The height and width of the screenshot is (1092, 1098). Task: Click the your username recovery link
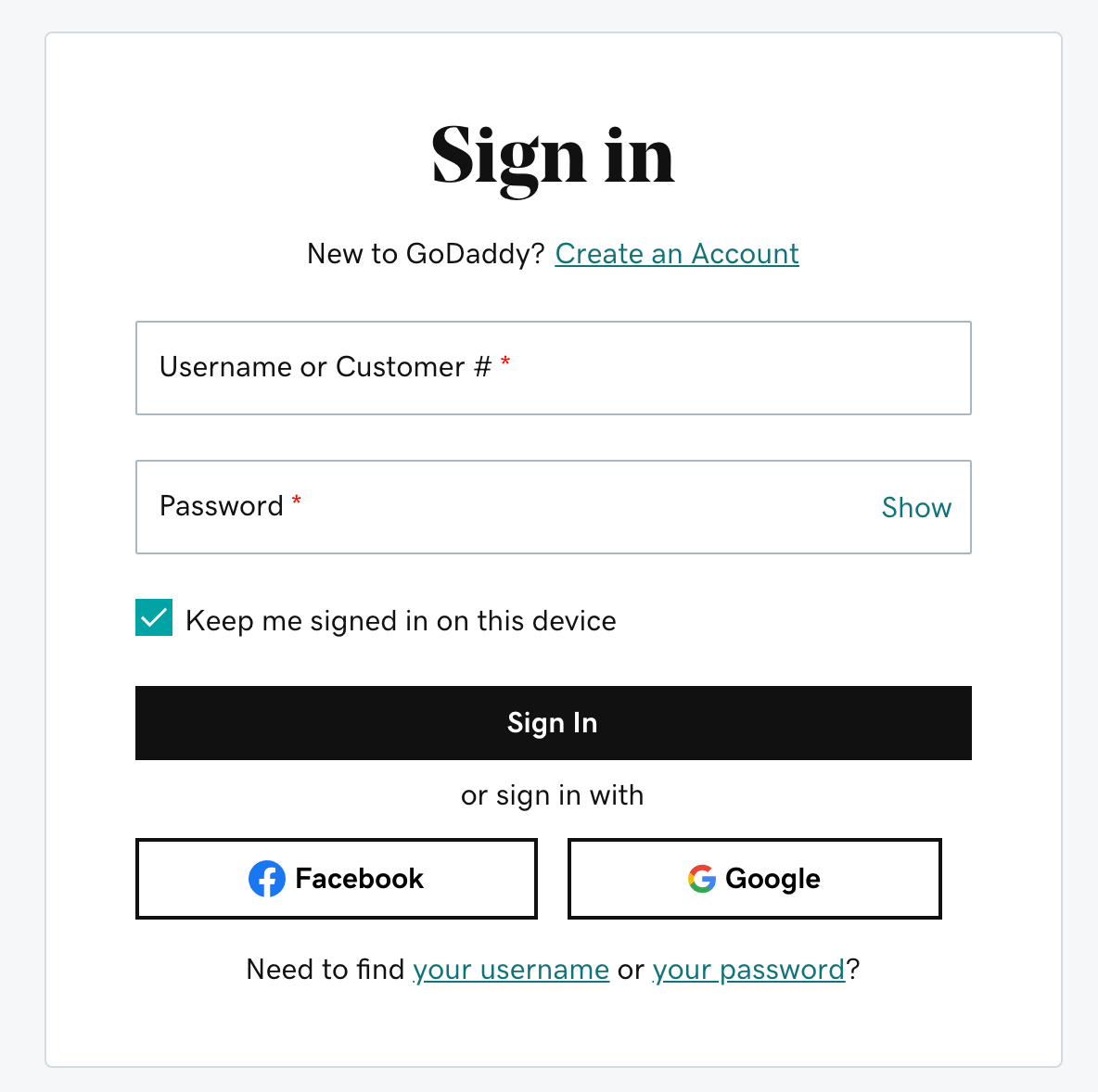[x=511, y=969]
